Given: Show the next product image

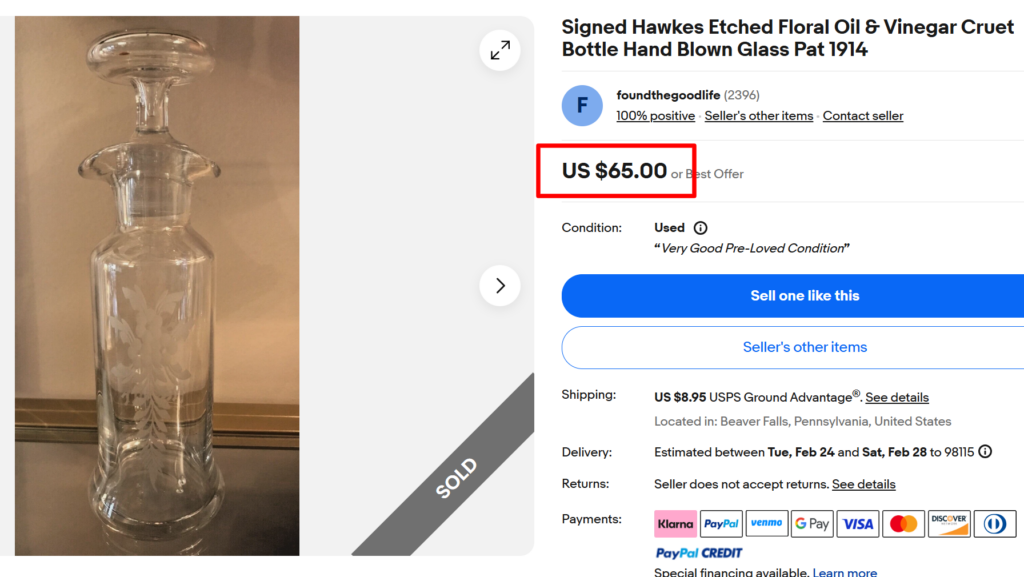Looking at the screenshot, I should (500, 286).
